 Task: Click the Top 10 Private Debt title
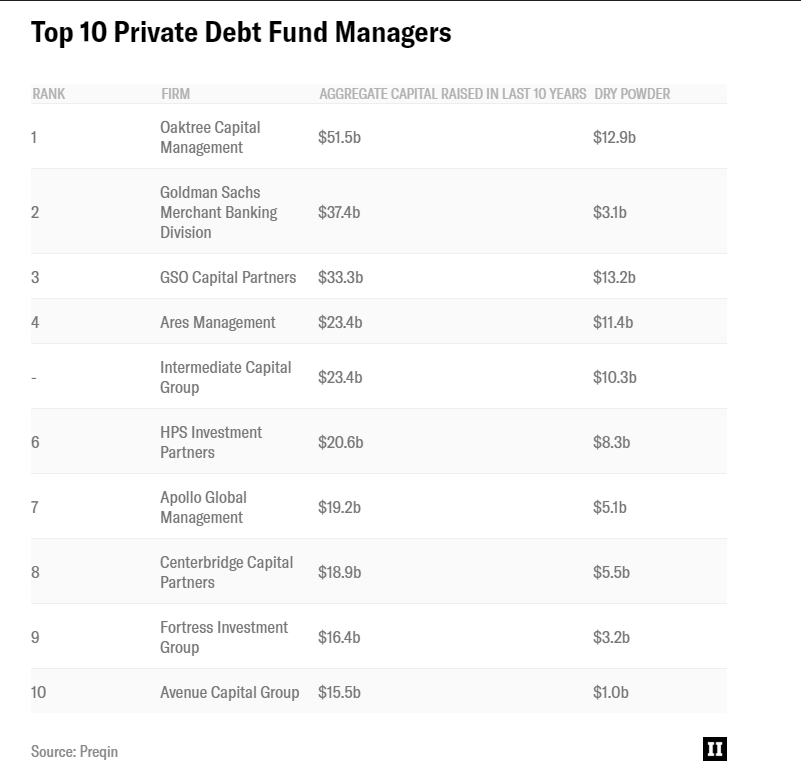pos(241,32)
